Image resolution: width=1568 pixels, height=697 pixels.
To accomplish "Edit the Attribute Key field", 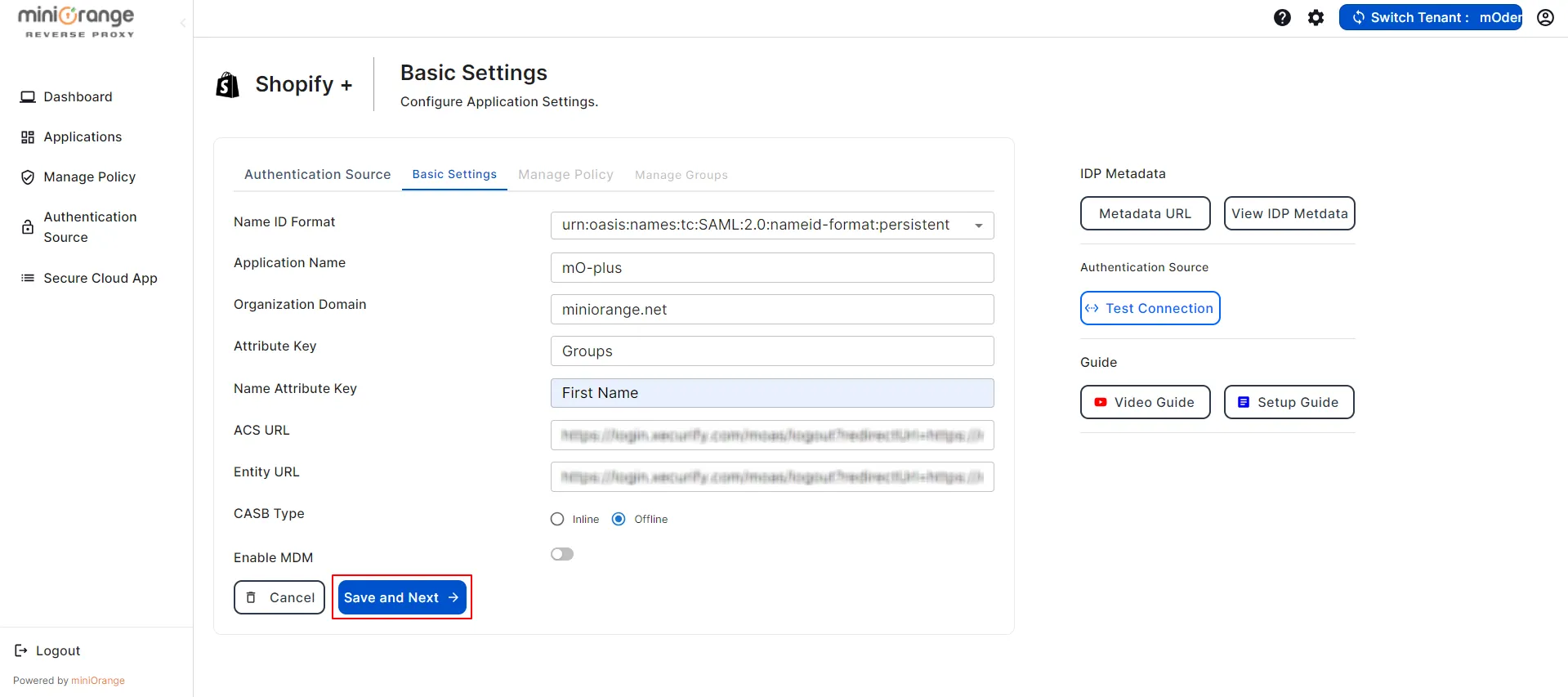I will pyautogui.click(x=772, y=351).
